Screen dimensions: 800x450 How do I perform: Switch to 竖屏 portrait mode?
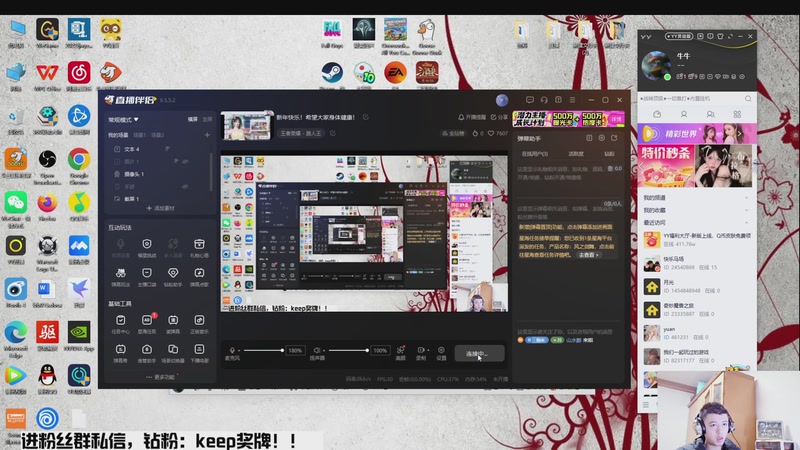click(207, 119)
